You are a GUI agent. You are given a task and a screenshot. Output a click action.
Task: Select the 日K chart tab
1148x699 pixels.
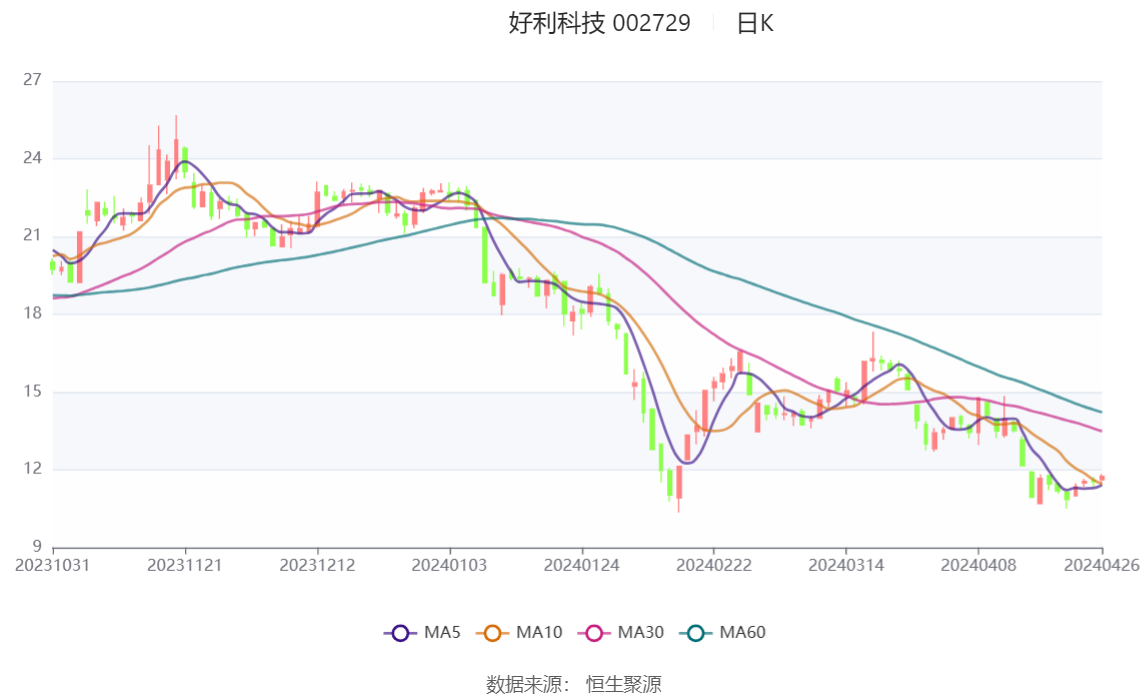(x=755, y=23)
